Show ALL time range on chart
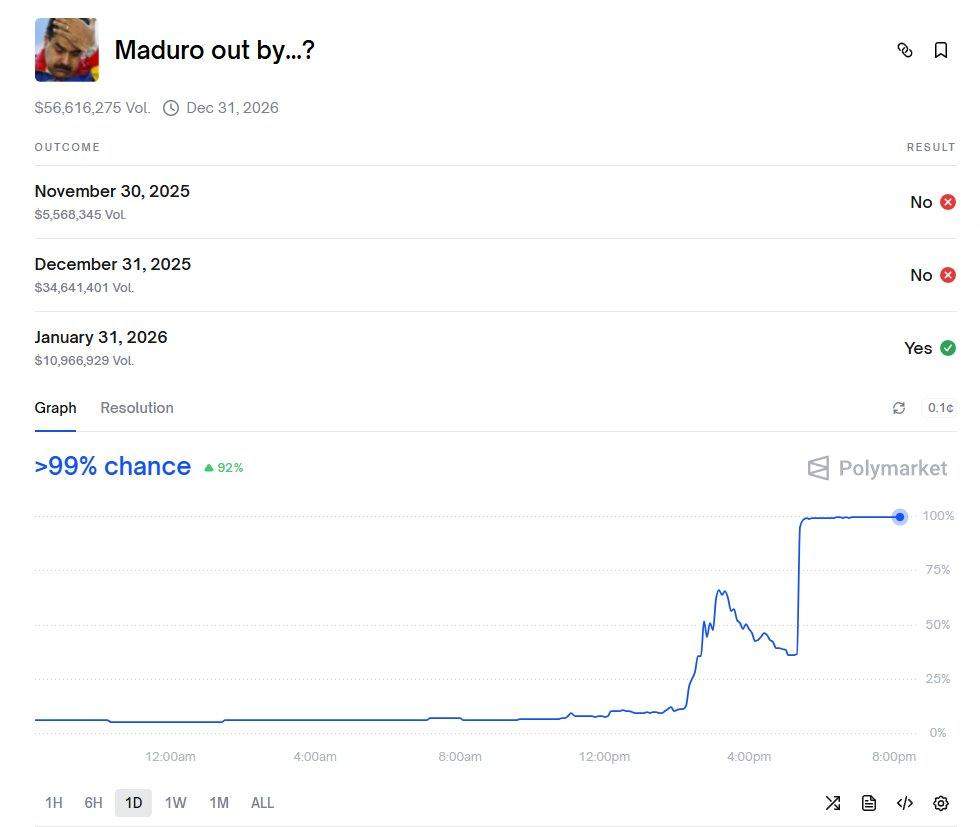This screenshot has height=827, width=980. point(262,803)
